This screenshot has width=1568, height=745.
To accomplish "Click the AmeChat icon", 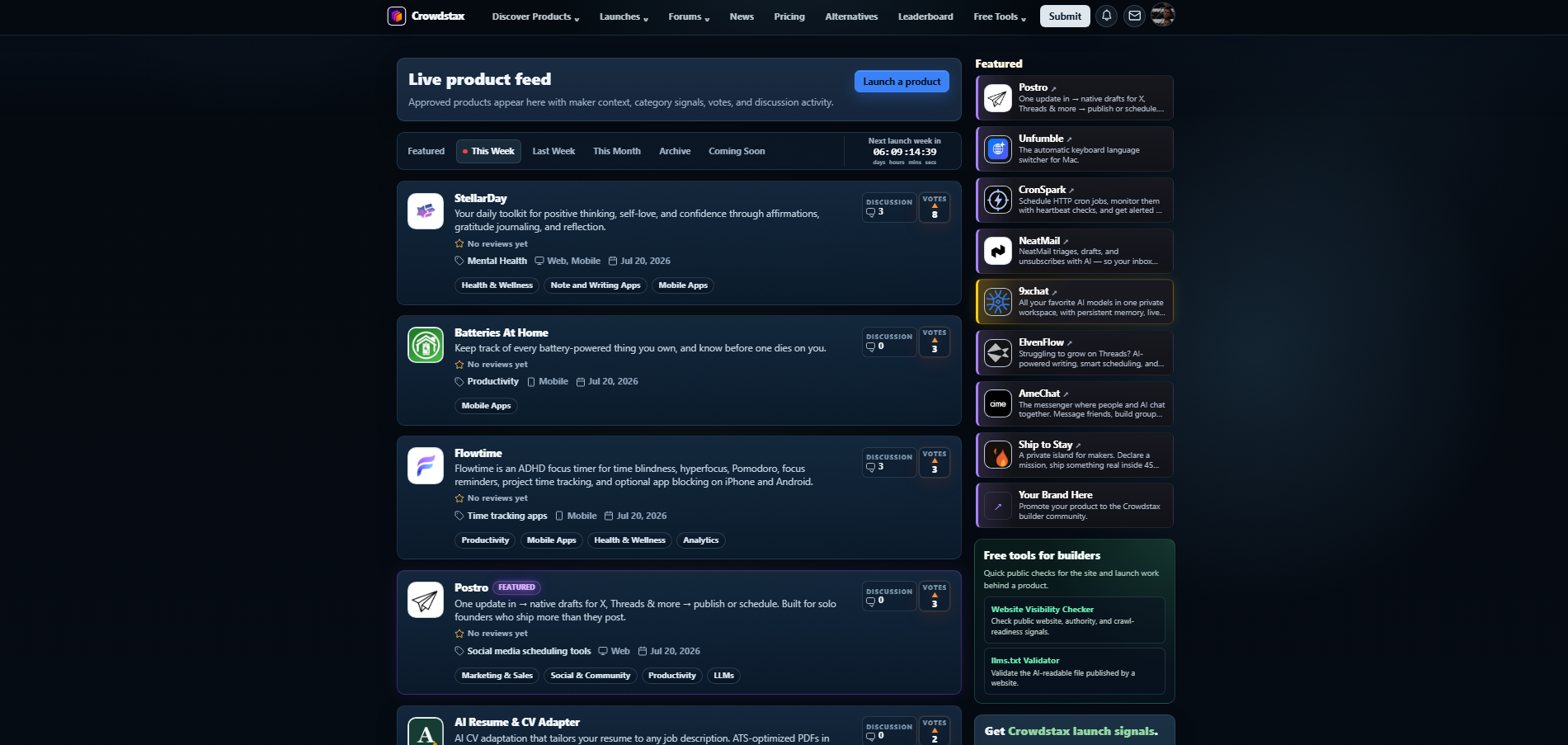I will (x=998, y=403).
